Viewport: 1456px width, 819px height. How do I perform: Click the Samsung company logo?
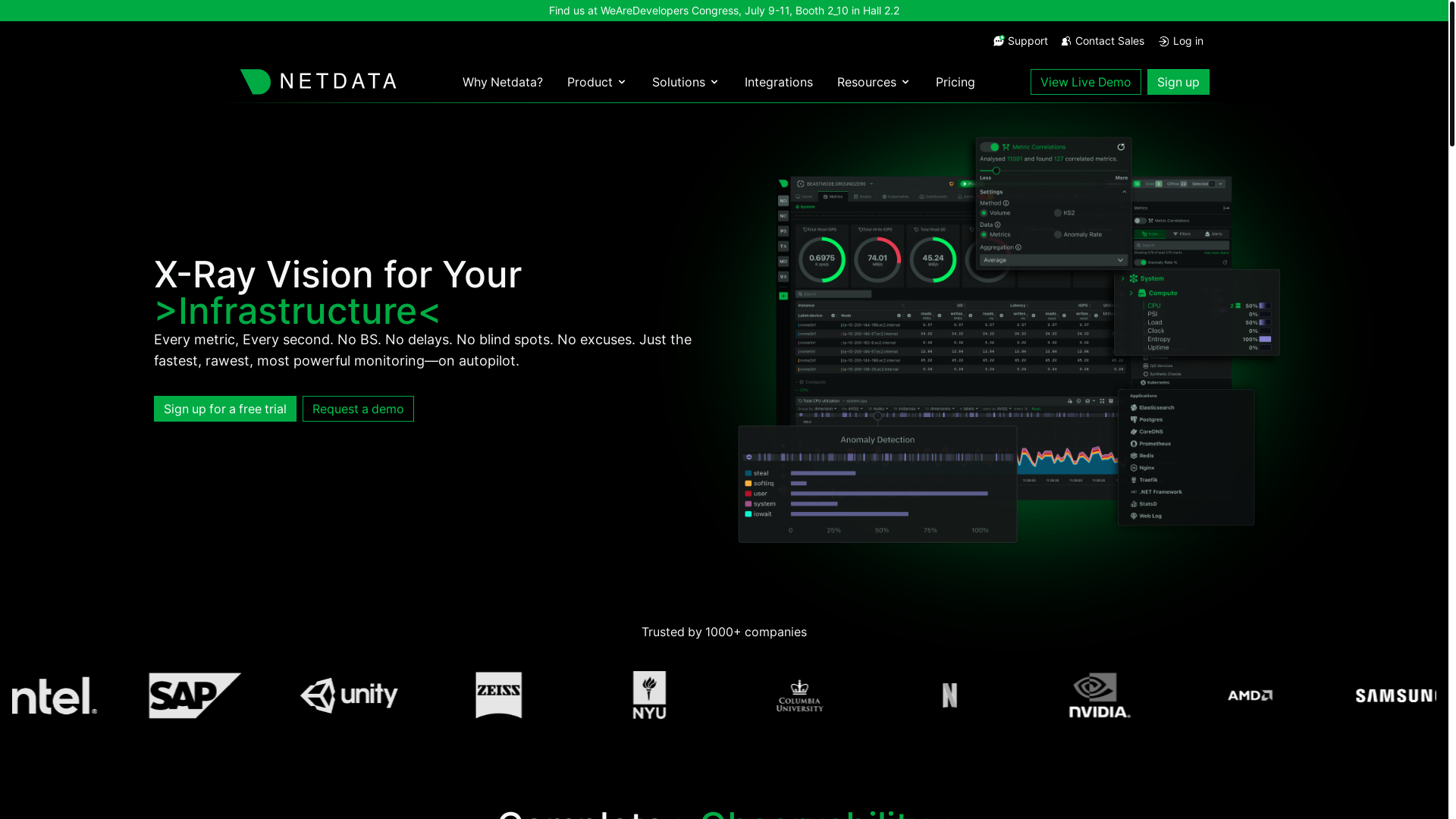(x=1395, y=695)
